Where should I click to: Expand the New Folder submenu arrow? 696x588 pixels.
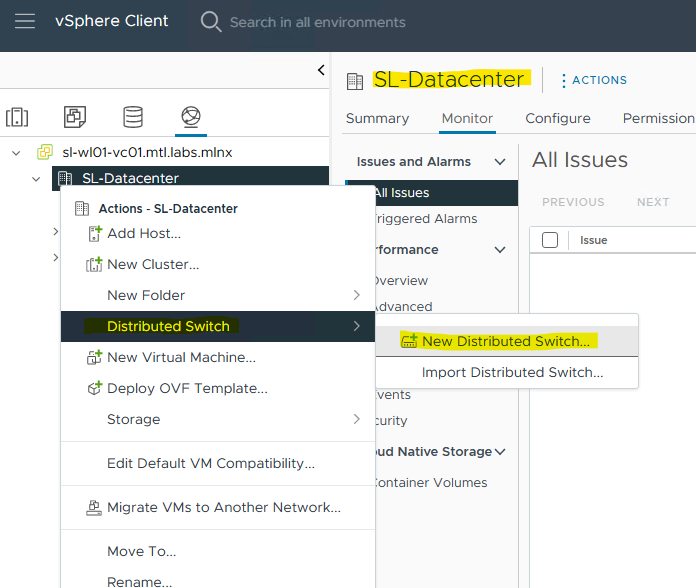point(356,295)
